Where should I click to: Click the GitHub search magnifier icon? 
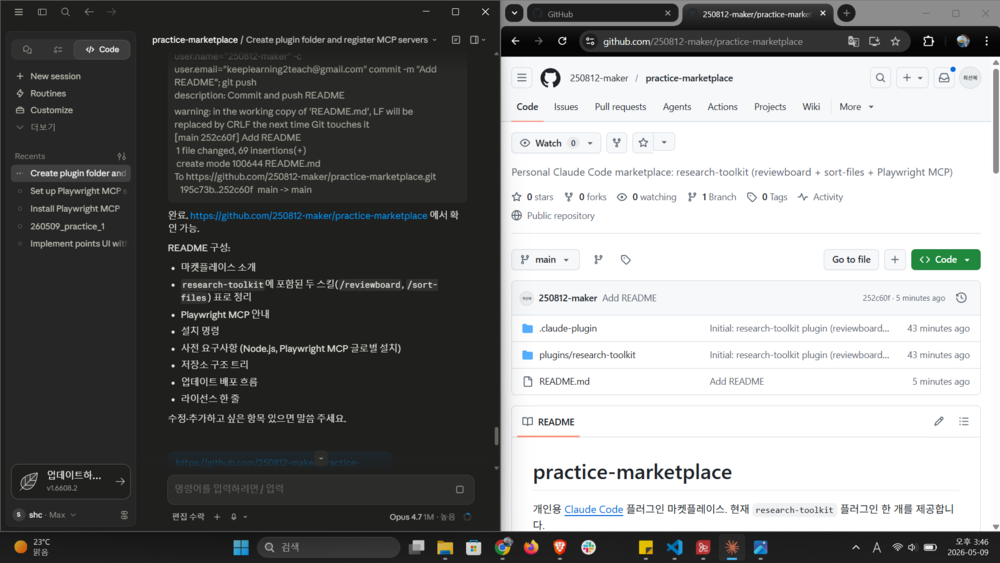click(x=880, y=78)
